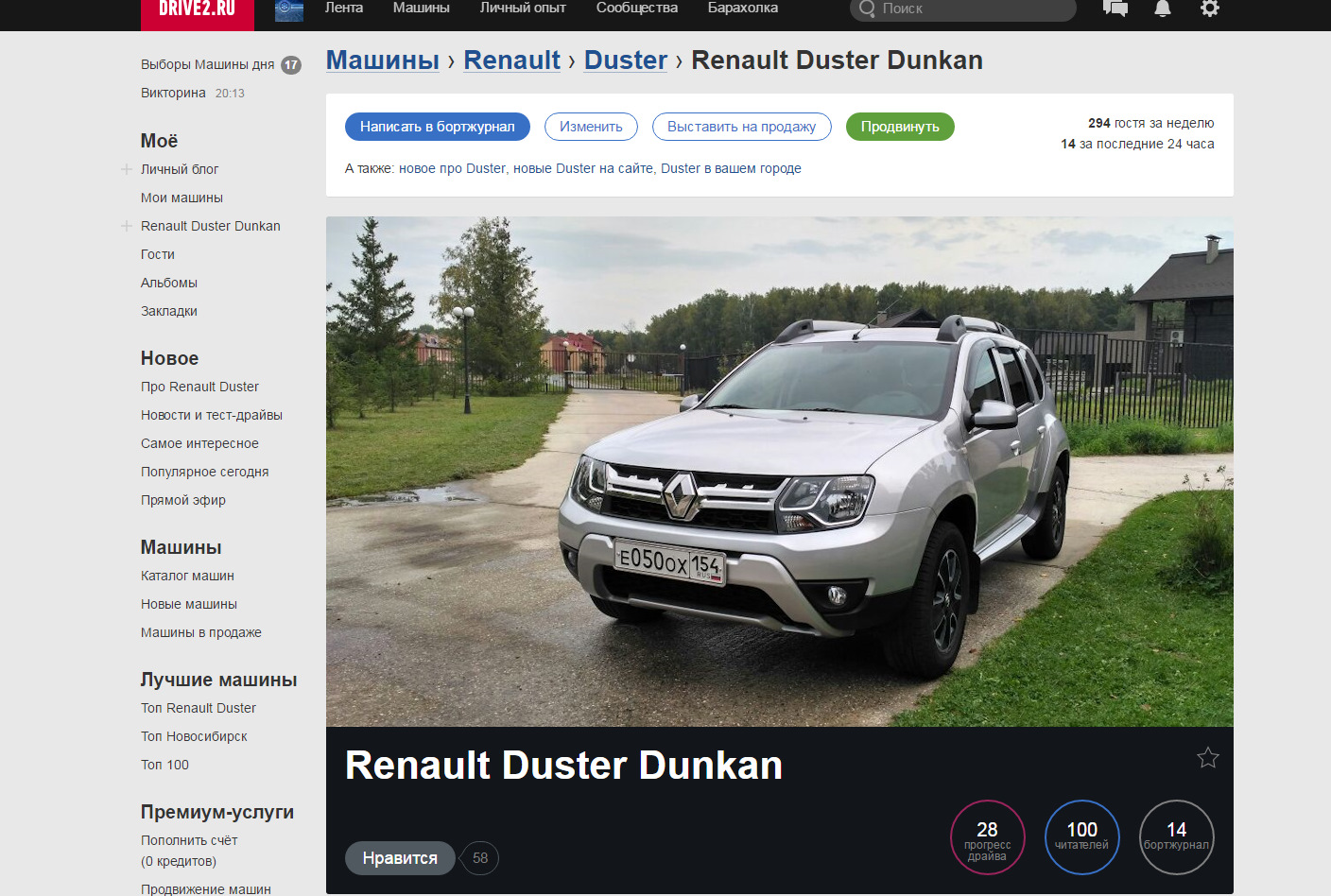Image resolution: width=1331 pixels, height=896 pixels.
Task: Click the Написать в бортжурнал button
Action: coord(438,127)
